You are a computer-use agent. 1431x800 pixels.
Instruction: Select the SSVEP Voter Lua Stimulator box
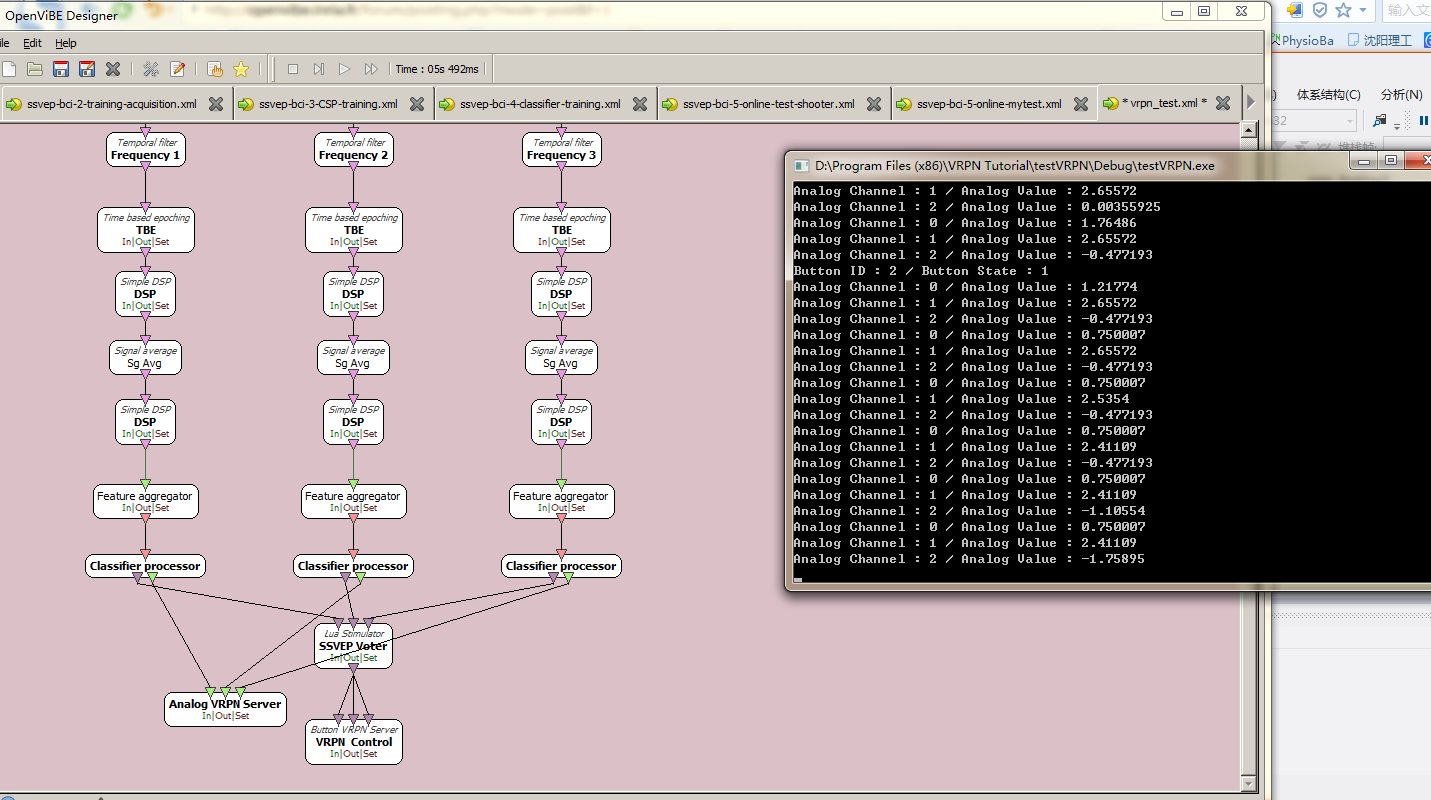(x=353, y=646)
